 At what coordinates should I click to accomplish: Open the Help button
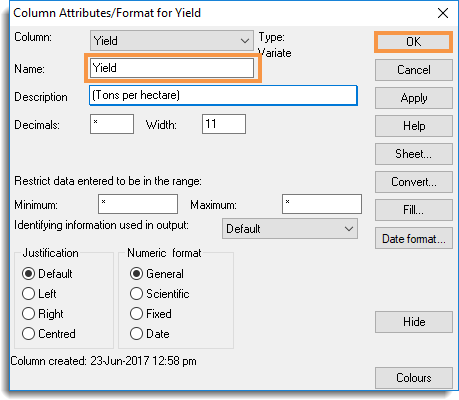(414, 126)
